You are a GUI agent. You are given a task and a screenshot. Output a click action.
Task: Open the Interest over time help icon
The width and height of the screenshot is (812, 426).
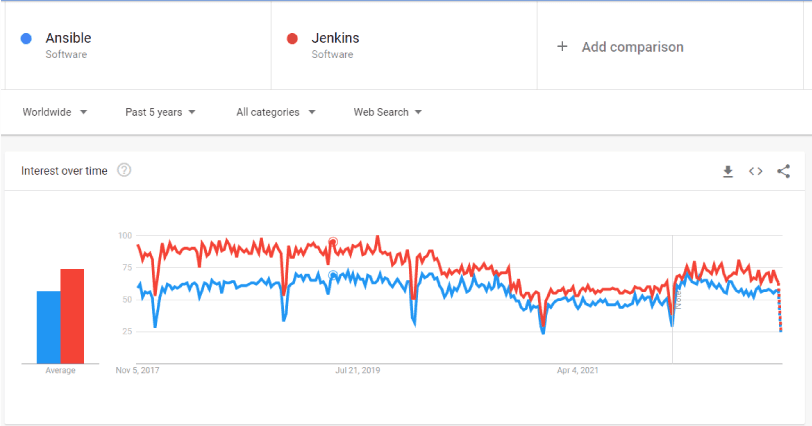(x=124, y=170)
